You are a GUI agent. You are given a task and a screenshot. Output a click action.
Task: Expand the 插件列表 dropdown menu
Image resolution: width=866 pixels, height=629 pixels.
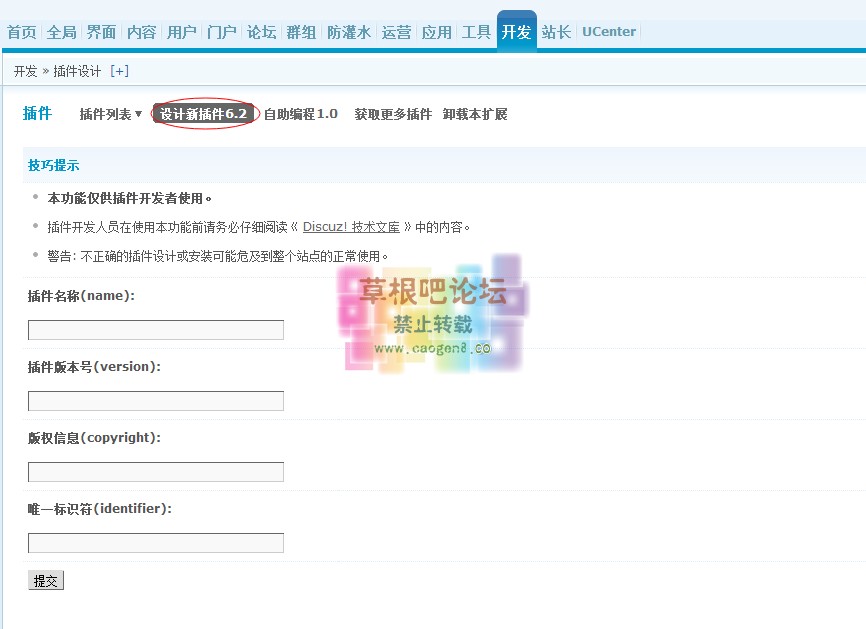click(x=110, y=114)
